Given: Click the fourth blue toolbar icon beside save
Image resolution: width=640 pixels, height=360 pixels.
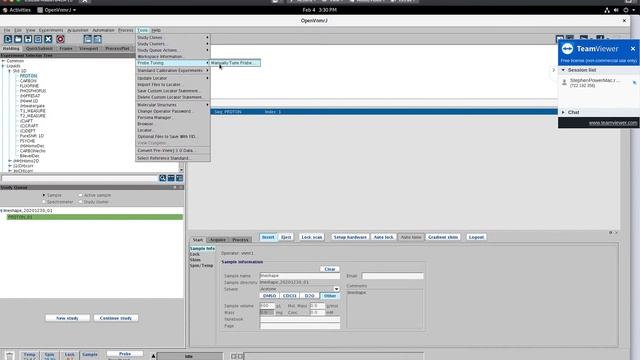Looking at the screenshot, I should [x=38, y=39].
